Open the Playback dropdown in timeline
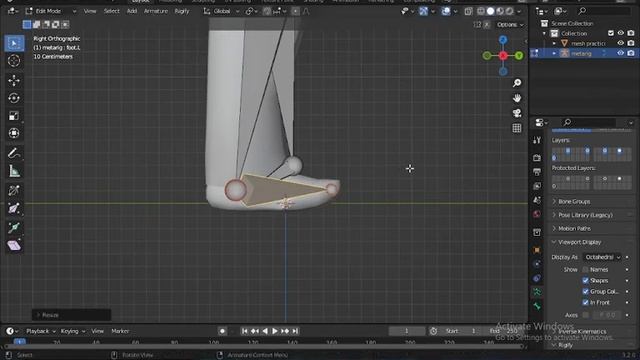Viewport: 640px width, 360px height. click(x=41, y=331)
